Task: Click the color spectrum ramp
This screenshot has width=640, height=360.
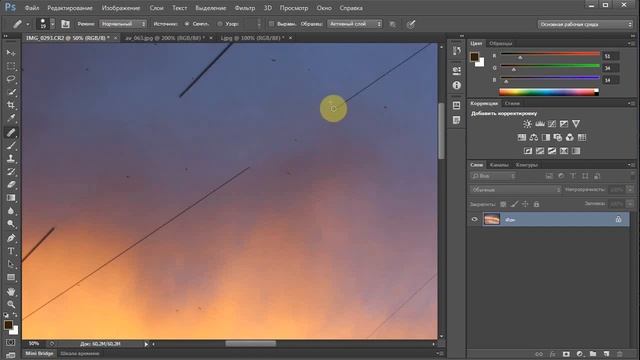Action: [549, 92]
